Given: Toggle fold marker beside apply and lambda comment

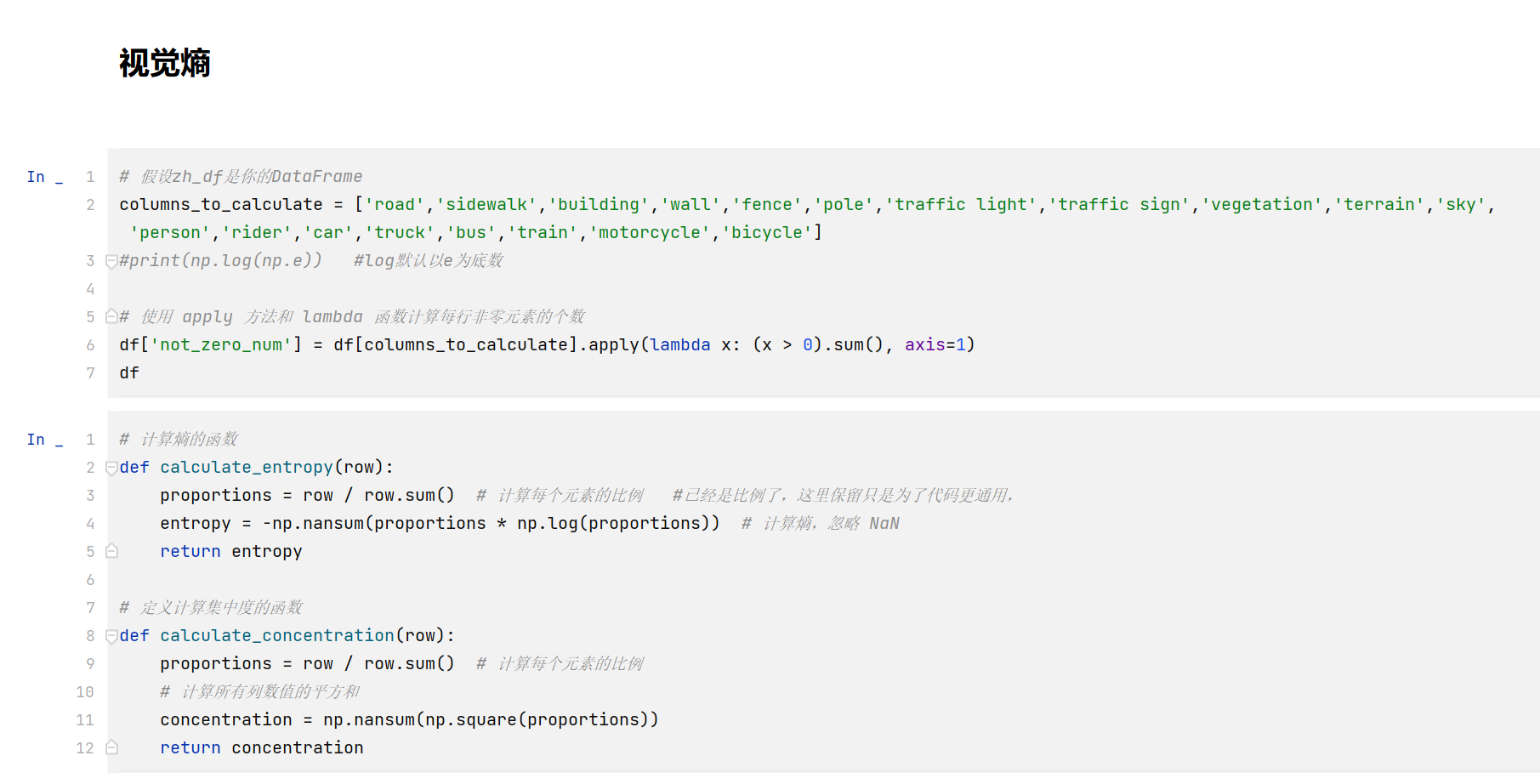Looking at the screenshot, I should (111, 317).
